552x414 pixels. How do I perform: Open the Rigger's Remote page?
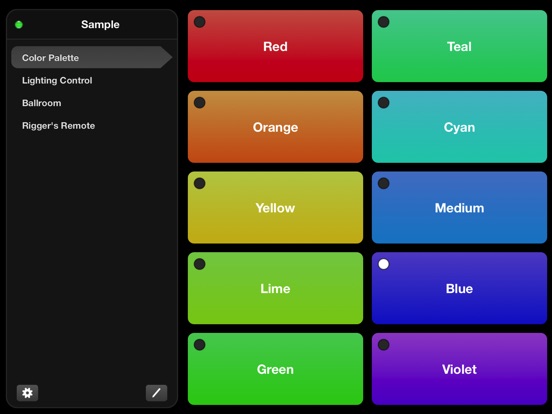pyautogui.click(x=58, y=126)
